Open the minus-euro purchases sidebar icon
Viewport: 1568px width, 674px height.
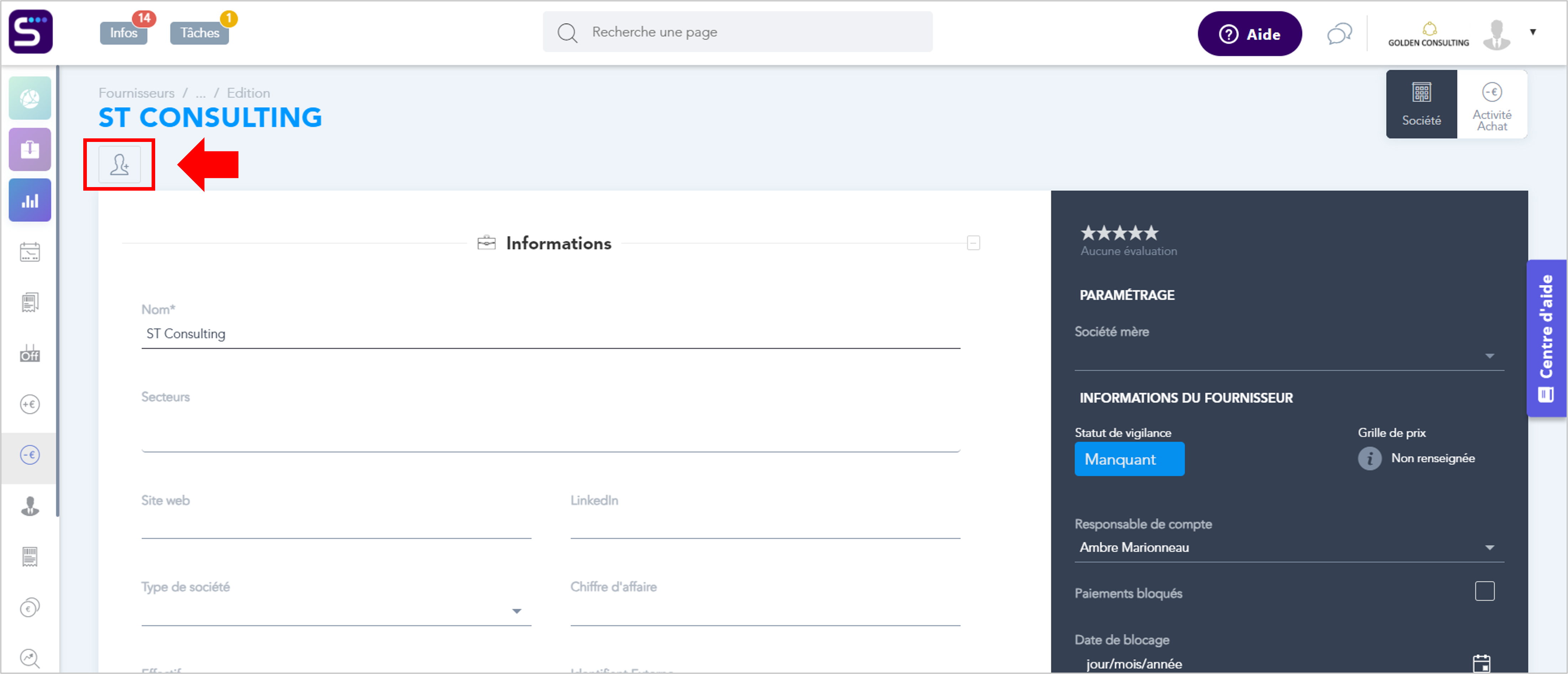[x=30, y=455]
